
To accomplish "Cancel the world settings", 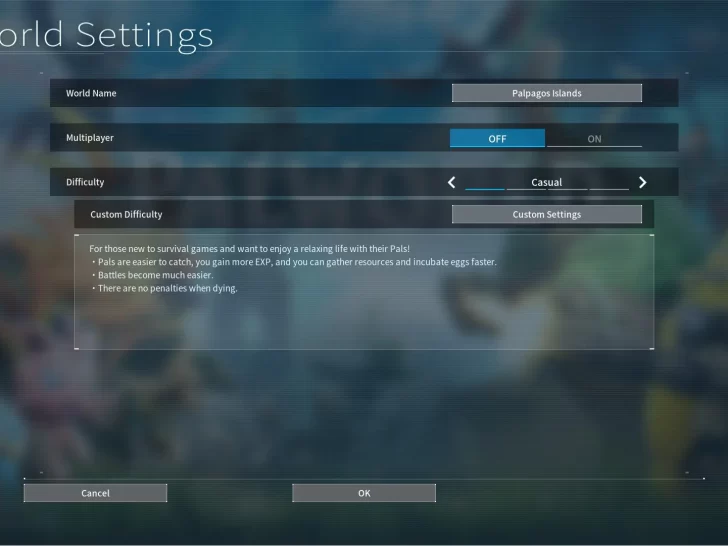I will (x=95, y=493).
